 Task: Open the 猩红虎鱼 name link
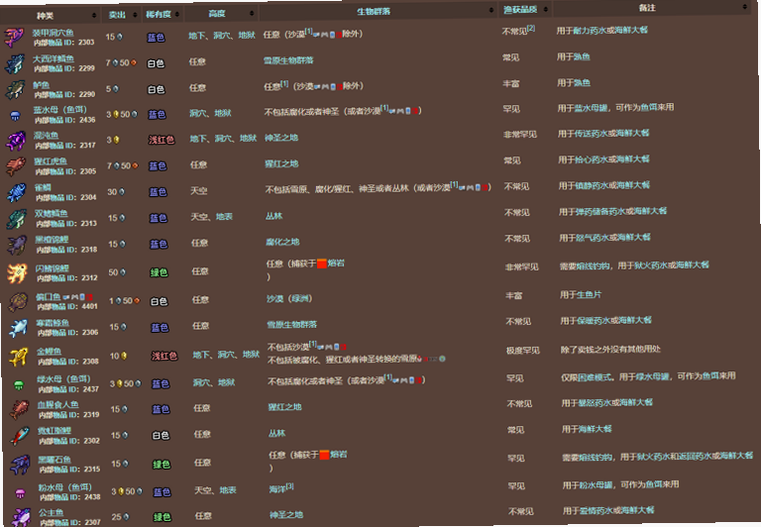(50, 162)
